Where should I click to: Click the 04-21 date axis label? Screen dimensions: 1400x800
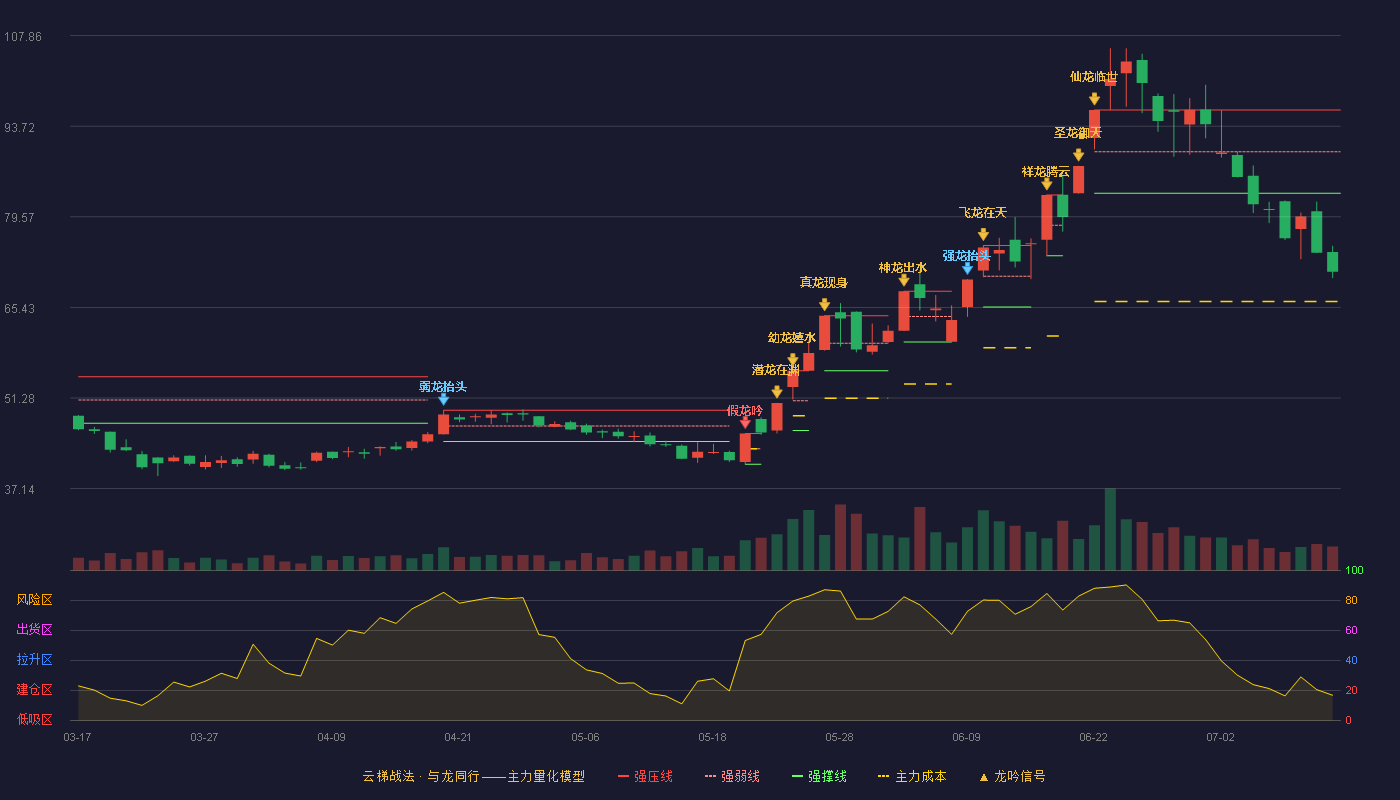(458, 737)
